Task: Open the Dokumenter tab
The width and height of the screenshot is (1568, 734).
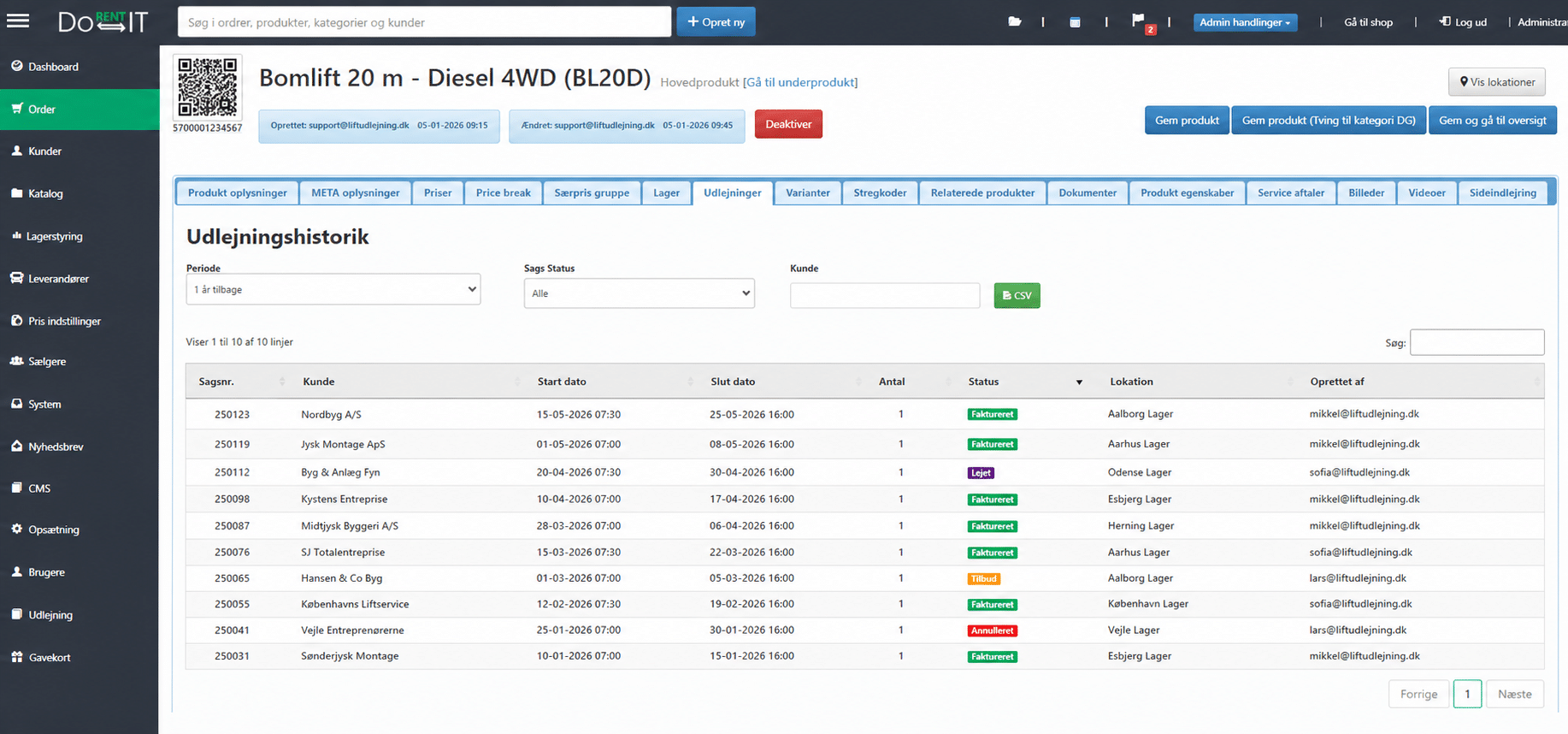Action: pyautogui.click(x=1088, y=193)
